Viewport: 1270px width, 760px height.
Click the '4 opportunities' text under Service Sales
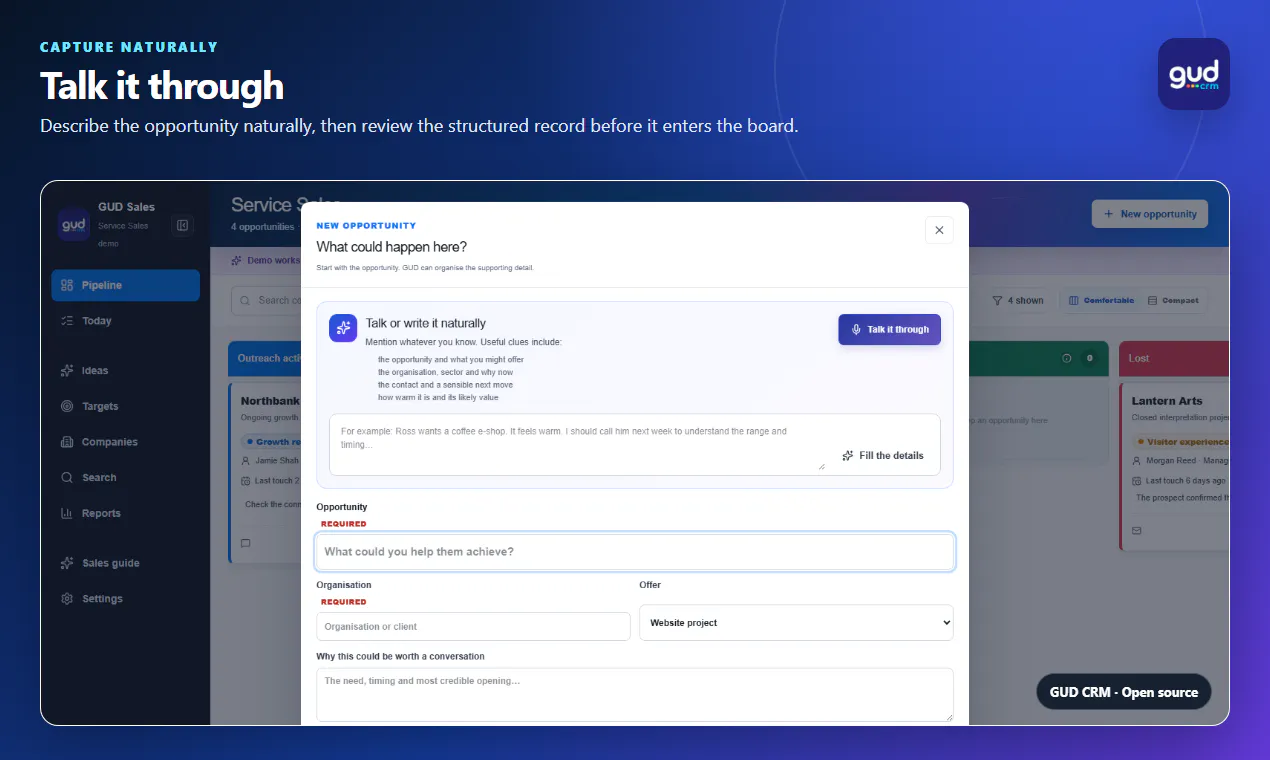tap(263, 227)
